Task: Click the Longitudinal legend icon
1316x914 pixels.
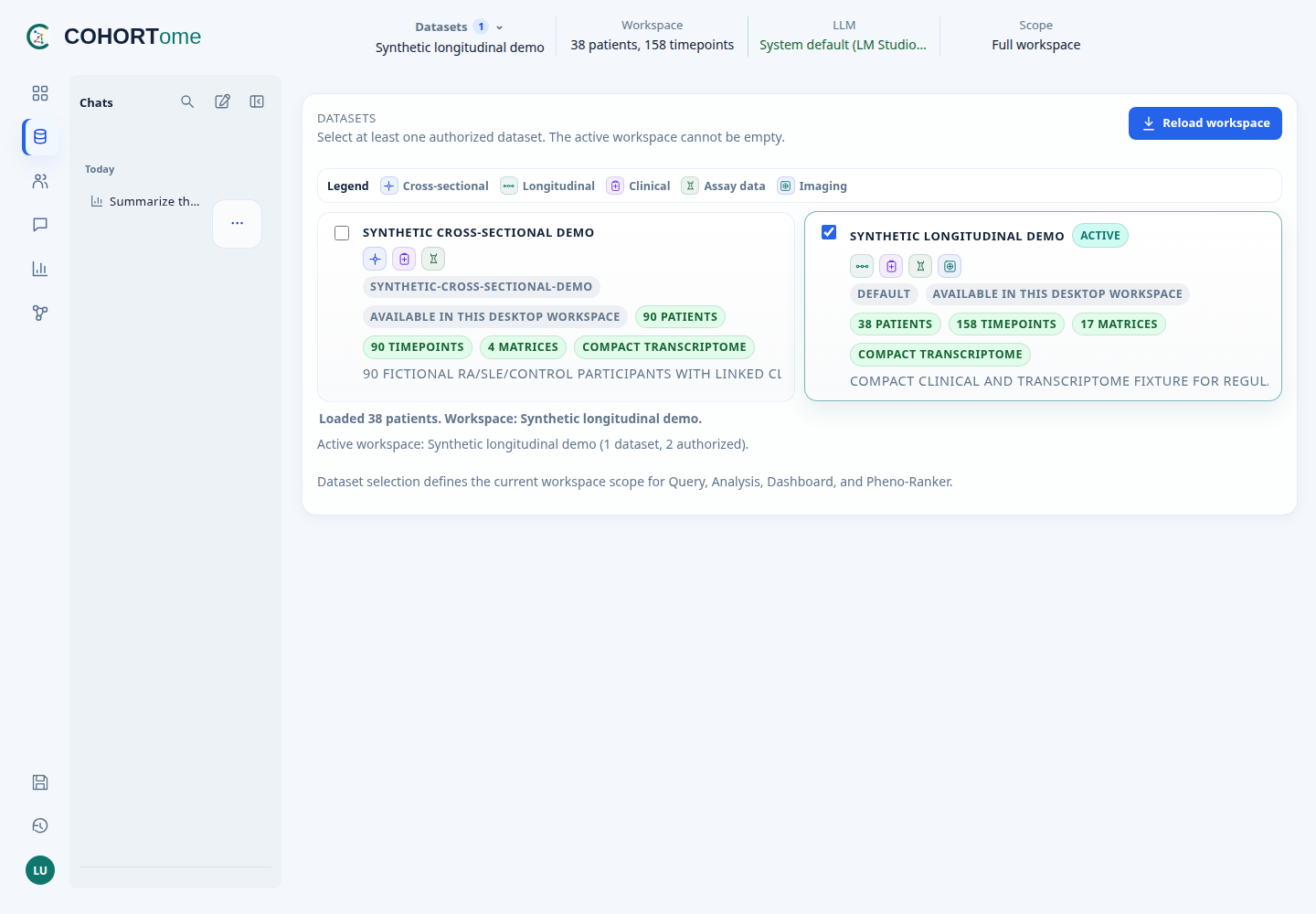Action: coord(509,186)
